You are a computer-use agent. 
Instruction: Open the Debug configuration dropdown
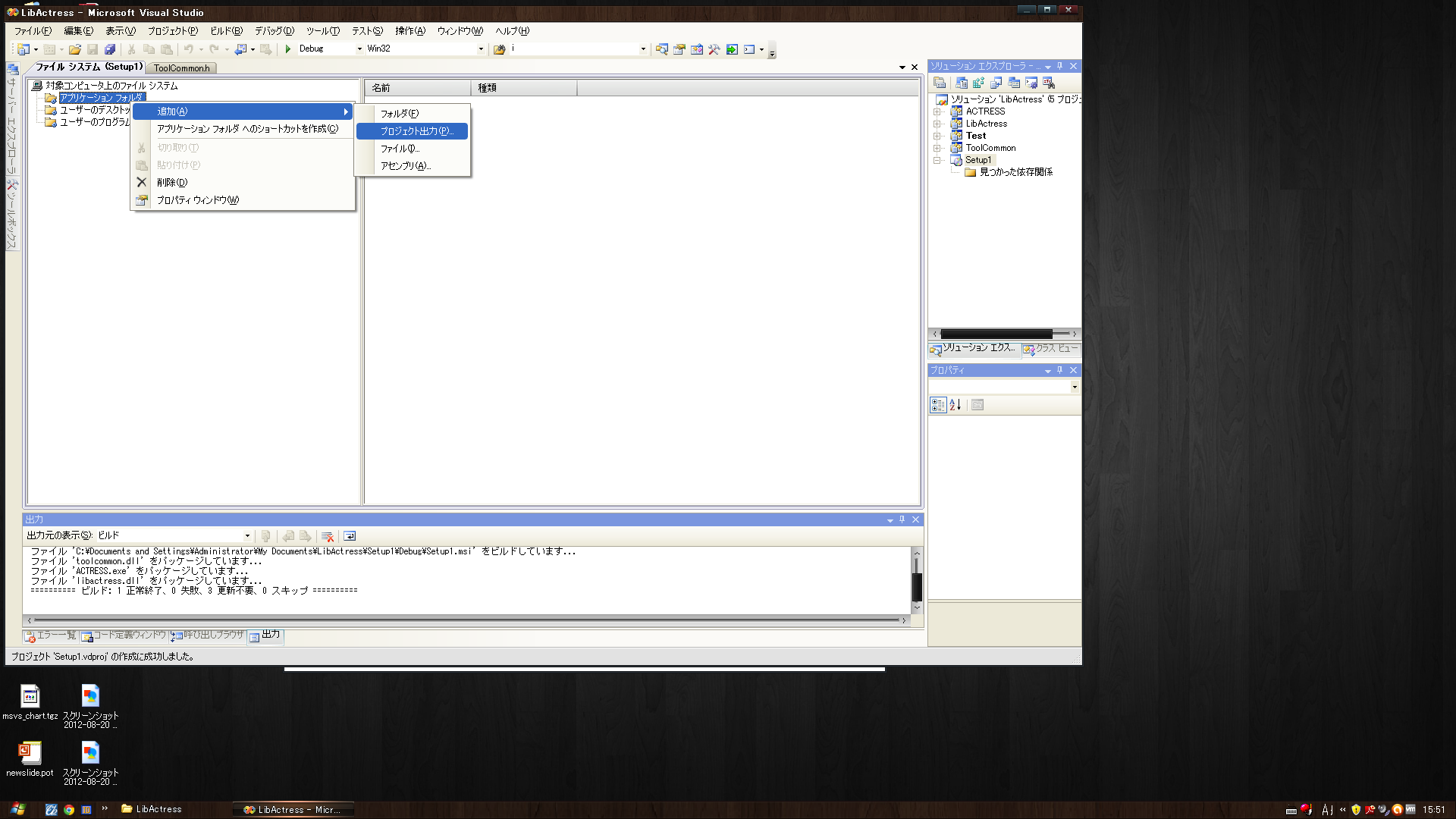click(359, 49)
